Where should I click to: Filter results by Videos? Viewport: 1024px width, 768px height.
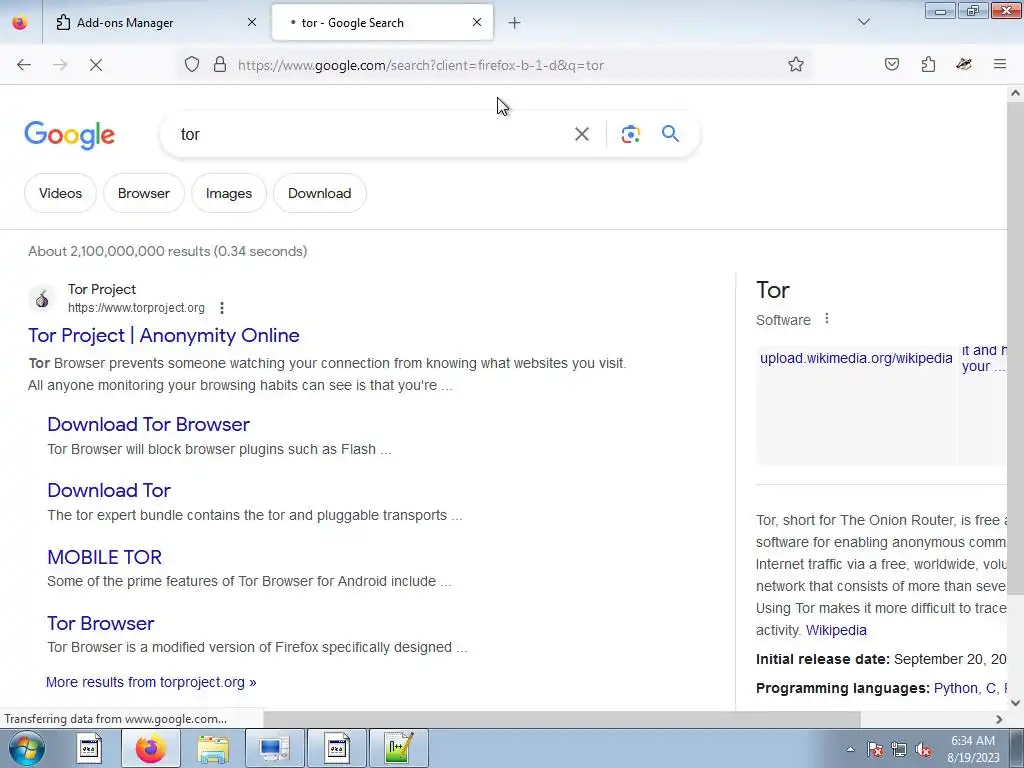60,193
